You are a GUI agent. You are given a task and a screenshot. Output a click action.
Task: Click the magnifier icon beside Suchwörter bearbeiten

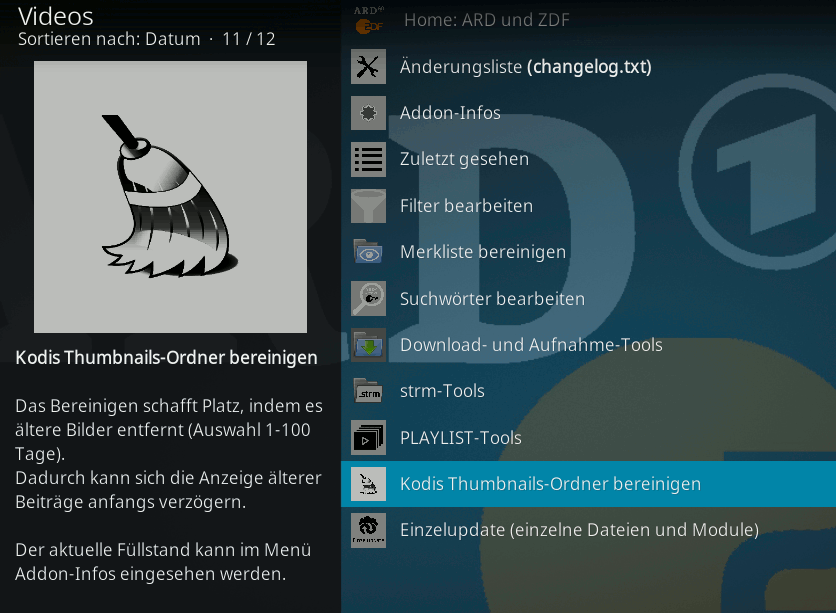coord(368,299)
